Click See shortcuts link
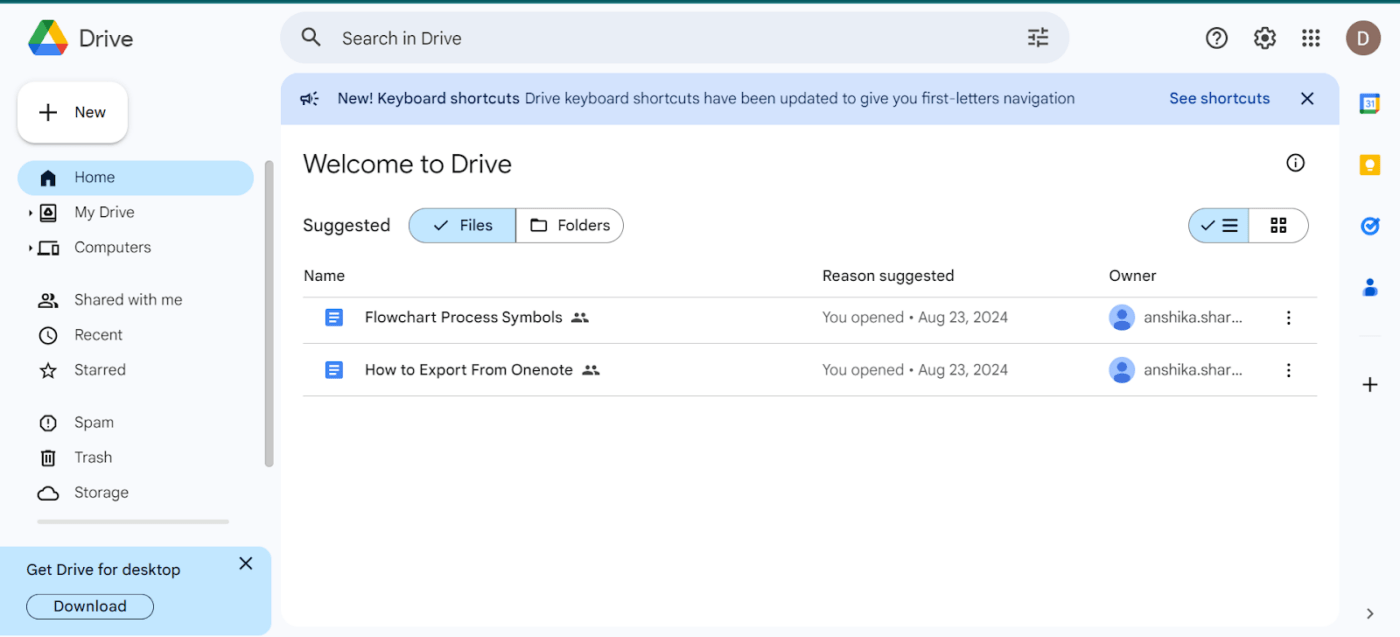 coord(1219,98)
